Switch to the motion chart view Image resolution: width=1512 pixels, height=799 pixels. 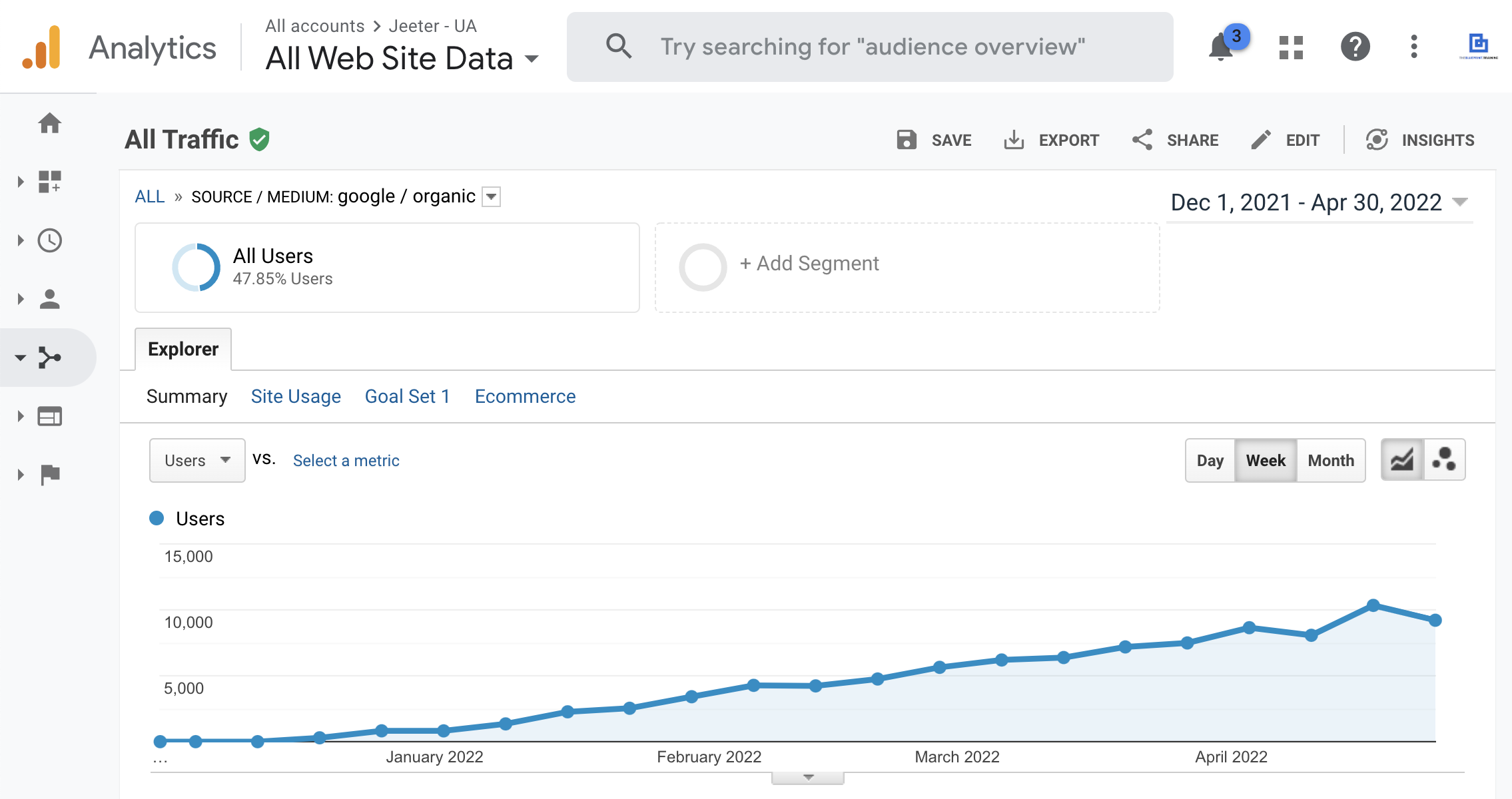[1444, 459]
